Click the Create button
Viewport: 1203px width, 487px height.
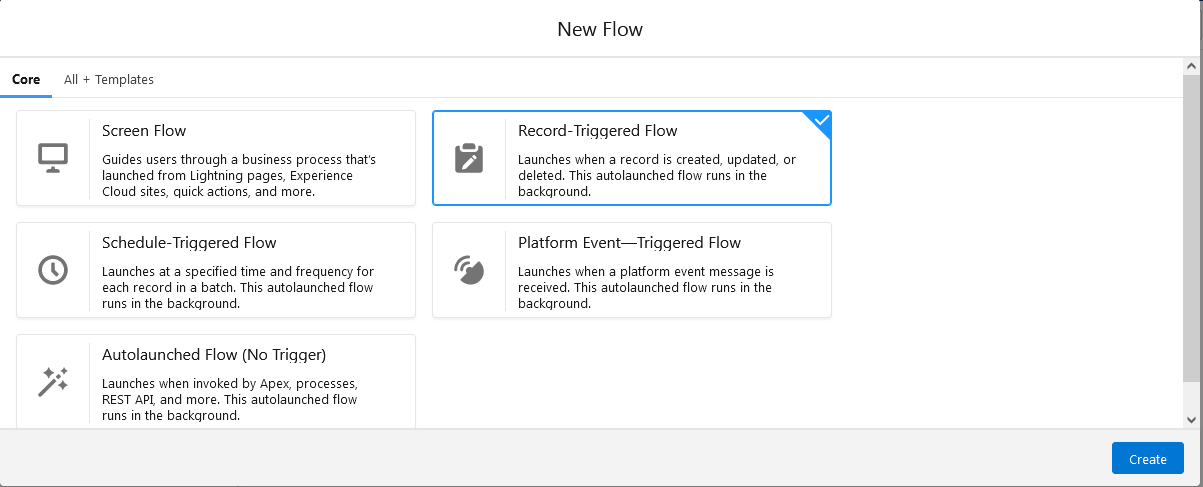(x=1148, y=459)
